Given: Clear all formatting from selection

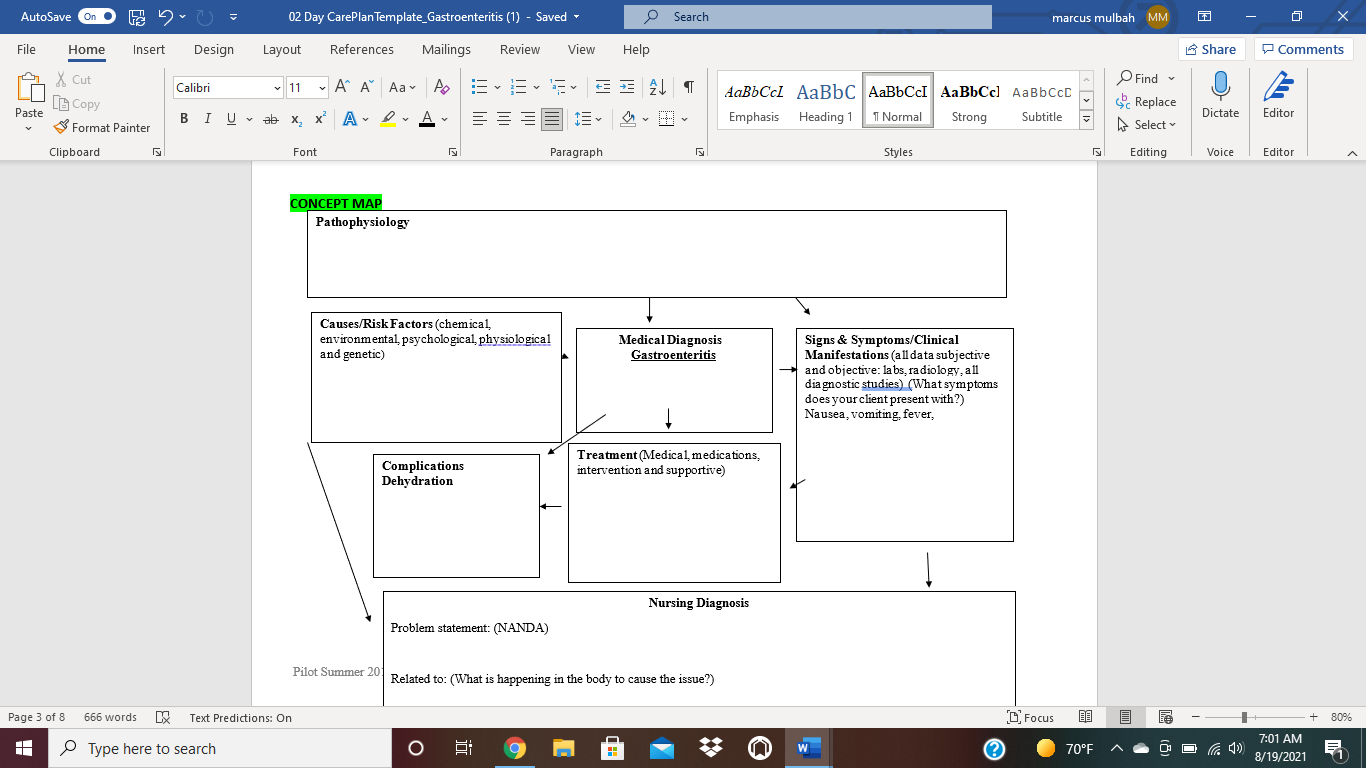Looking at the screenshot, I should tap(442, 88).
